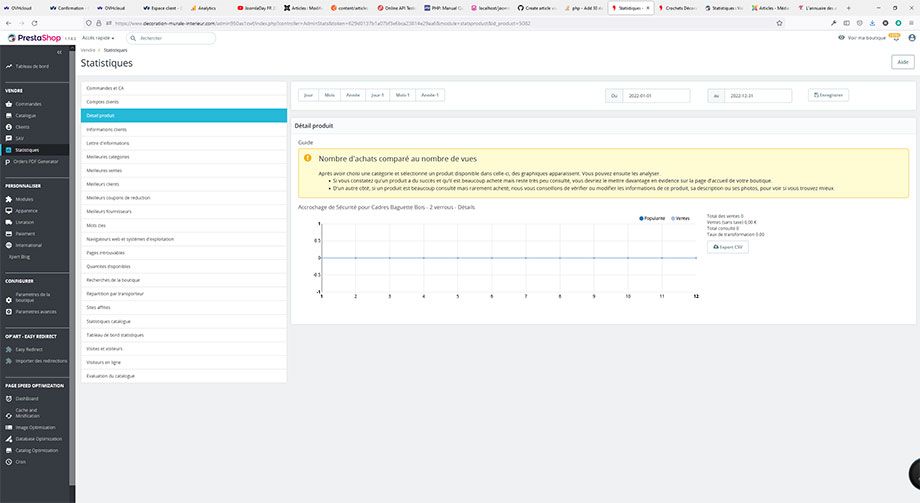Select Meilleurs clients stats module
The width and height of the screenshot is (920, 503).
[184, 184]
